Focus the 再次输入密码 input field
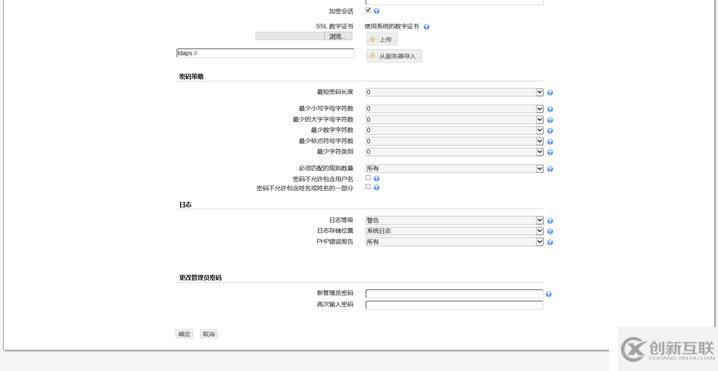This screenshot has width=718, height=371. pyautogui.click(x=454, y=305)
